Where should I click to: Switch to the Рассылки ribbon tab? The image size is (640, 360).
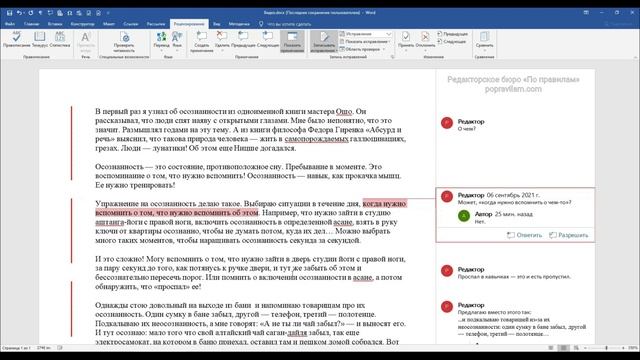156,24
